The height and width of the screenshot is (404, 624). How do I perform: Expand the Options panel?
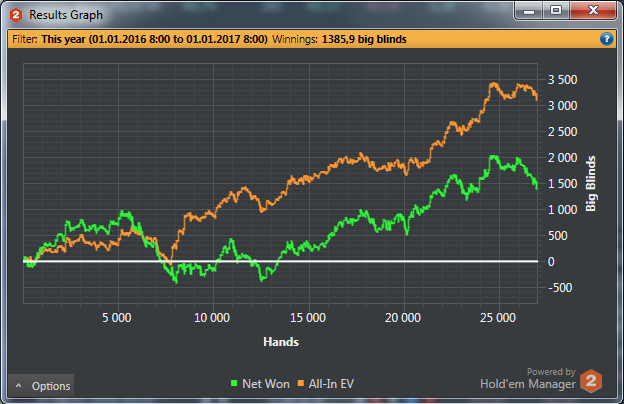tap(41, 386)
